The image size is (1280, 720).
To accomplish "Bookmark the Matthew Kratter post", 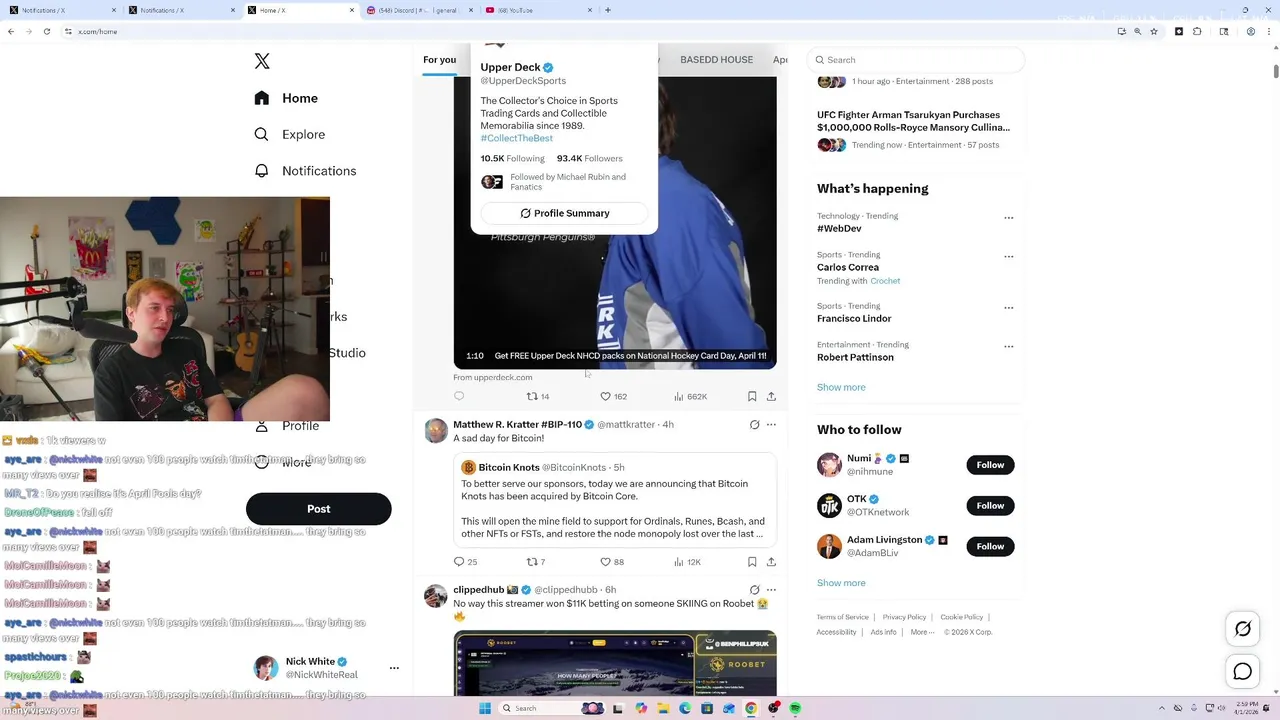I will point(752,562).
